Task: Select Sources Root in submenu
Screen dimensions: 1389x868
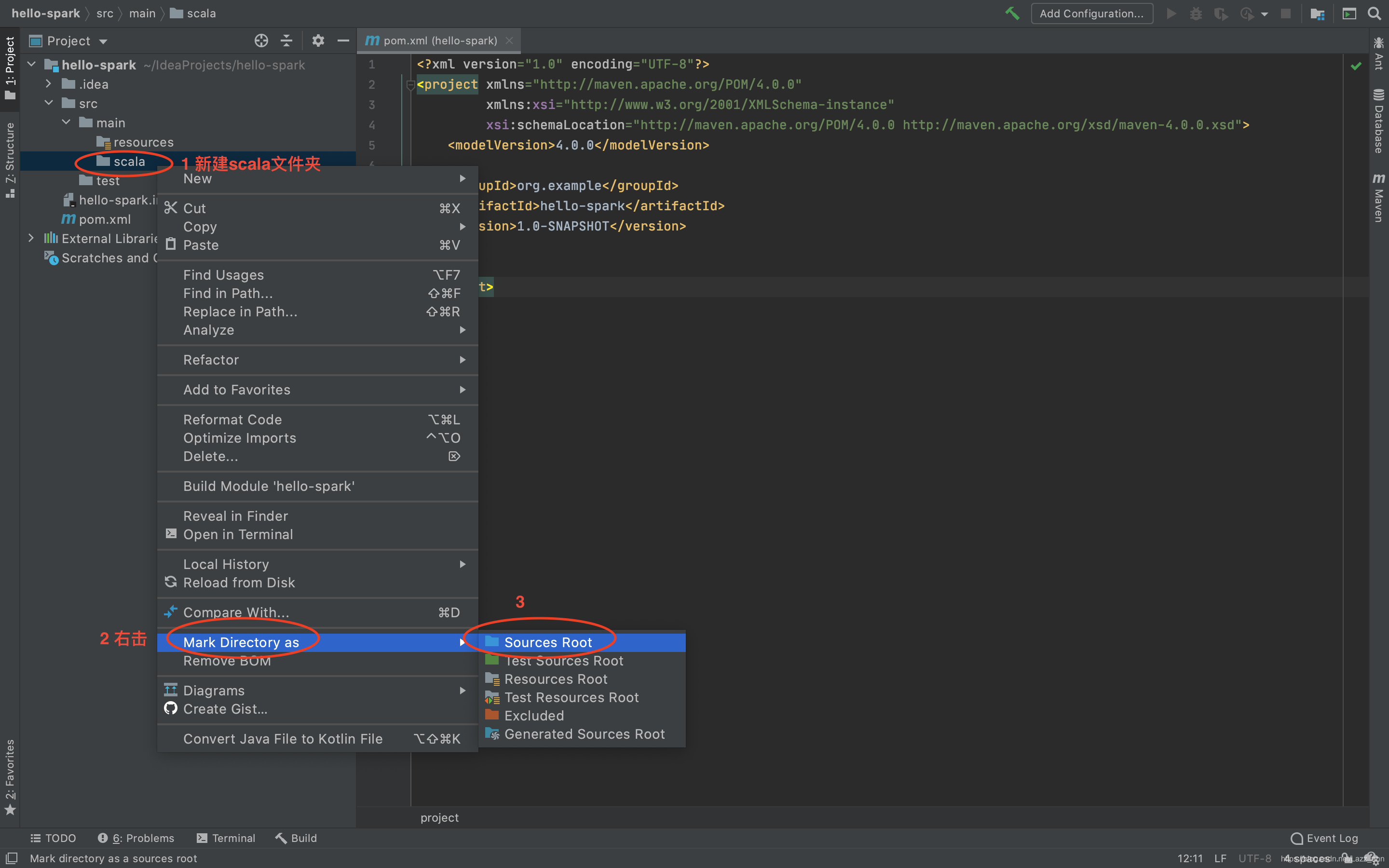Action: [582, 642]
